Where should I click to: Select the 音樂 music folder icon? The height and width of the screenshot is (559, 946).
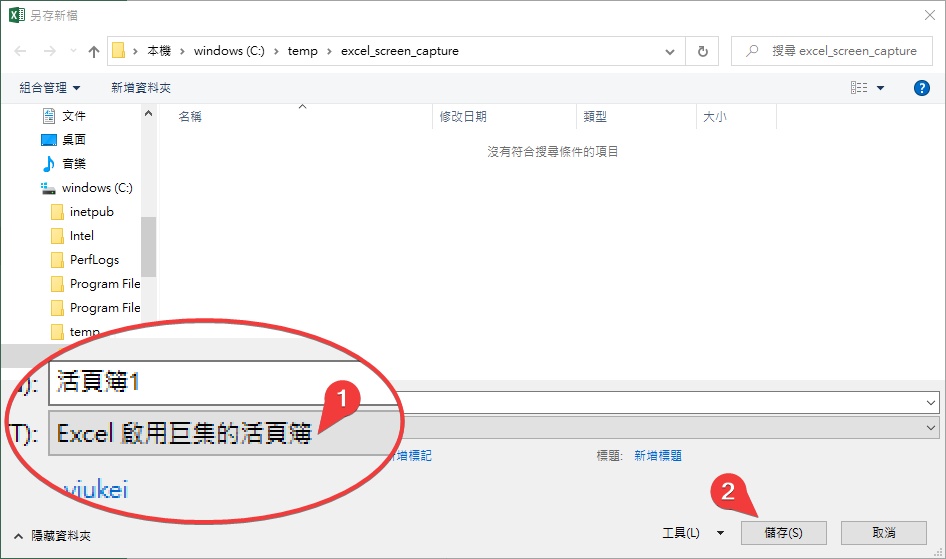tap(49, 163)
